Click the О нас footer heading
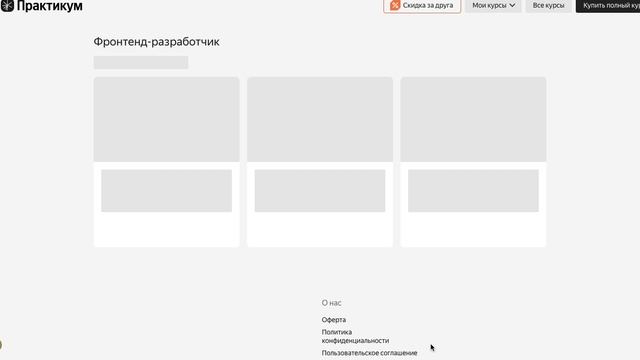Viewport: 640px width, 360px height. pyautogui.click(x=331, y=303)
